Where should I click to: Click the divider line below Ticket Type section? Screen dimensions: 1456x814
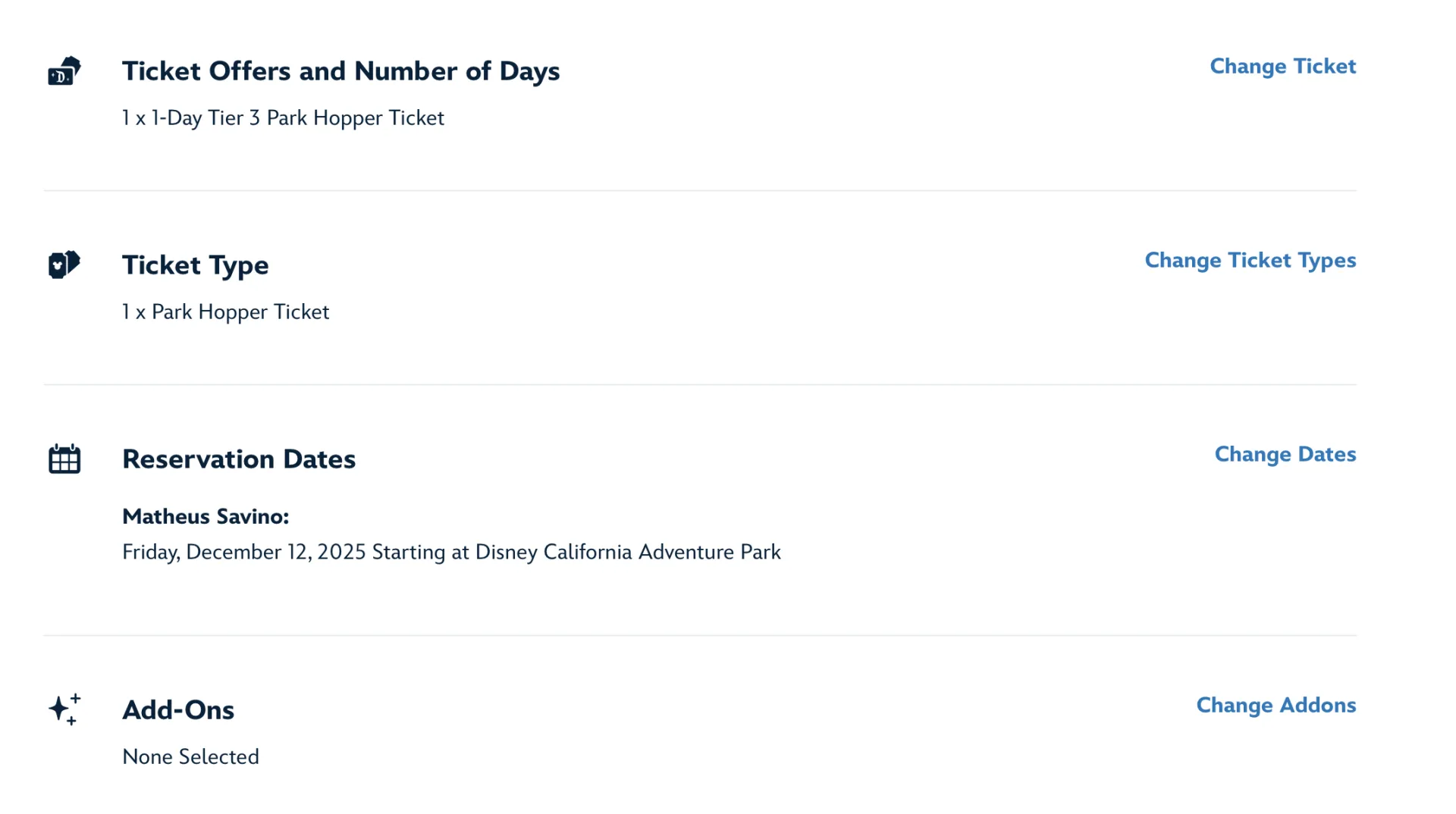click(x=699, y=384)
